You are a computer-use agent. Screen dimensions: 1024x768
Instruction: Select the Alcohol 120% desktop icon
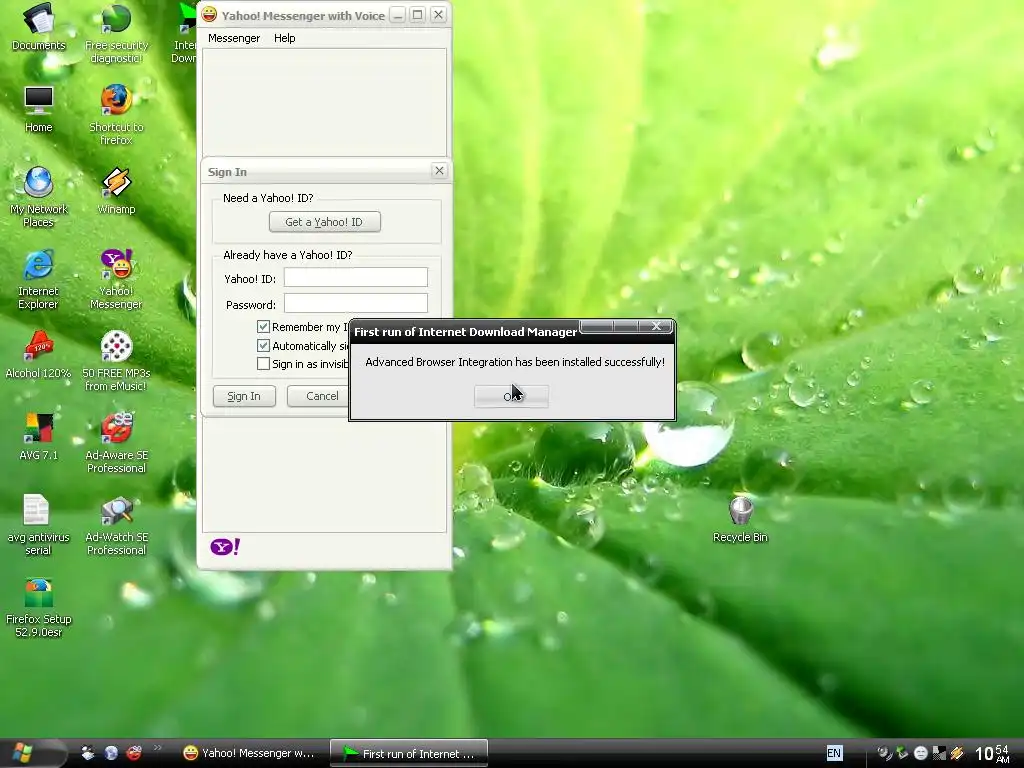(39, 355)
